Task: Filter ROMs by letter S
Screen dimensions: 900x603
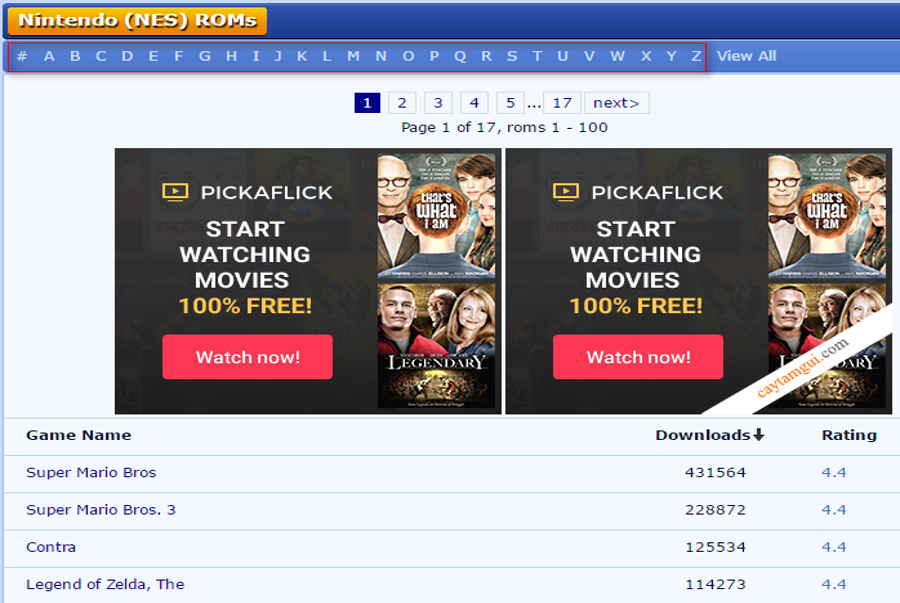Action: pos(512,56)
